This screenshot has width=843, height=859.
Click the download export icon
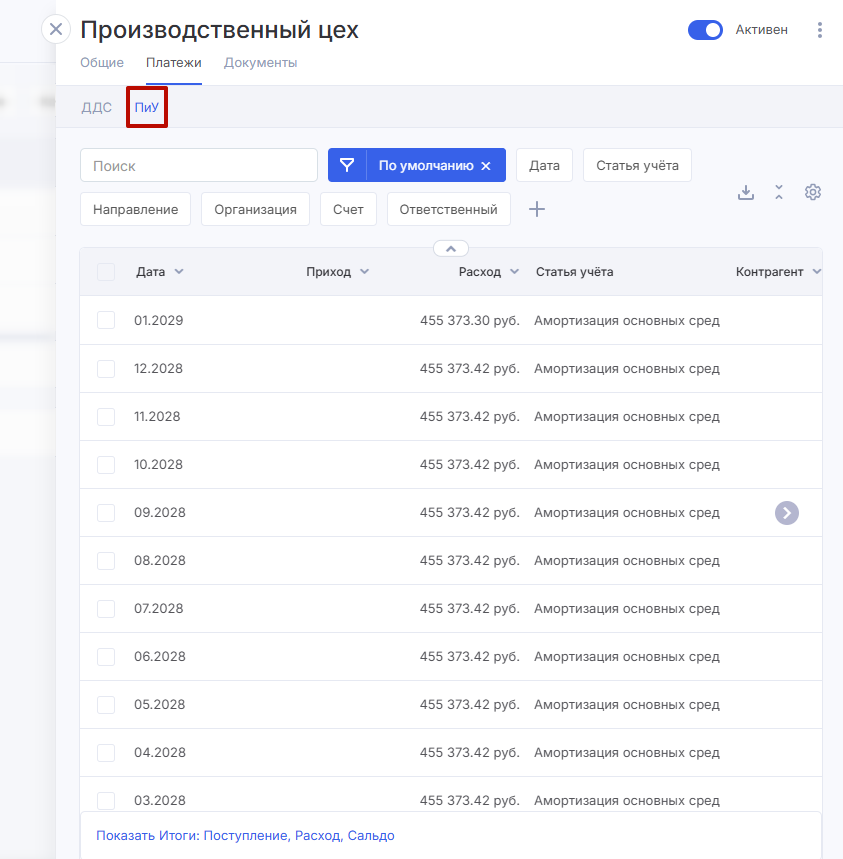(745, 193)
